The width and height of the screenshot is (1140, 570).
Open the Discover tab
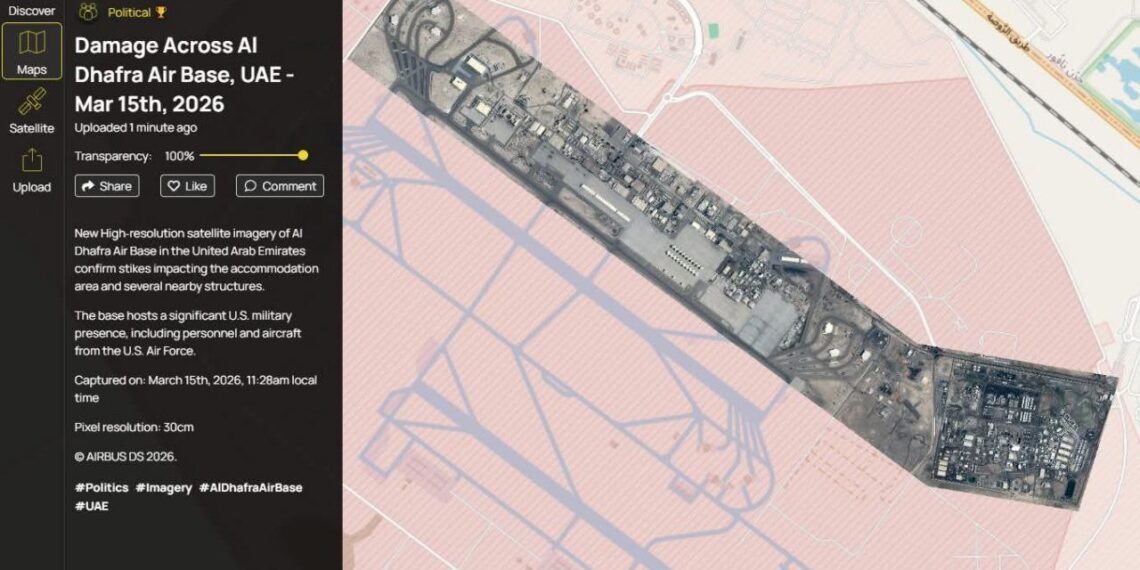32,11
